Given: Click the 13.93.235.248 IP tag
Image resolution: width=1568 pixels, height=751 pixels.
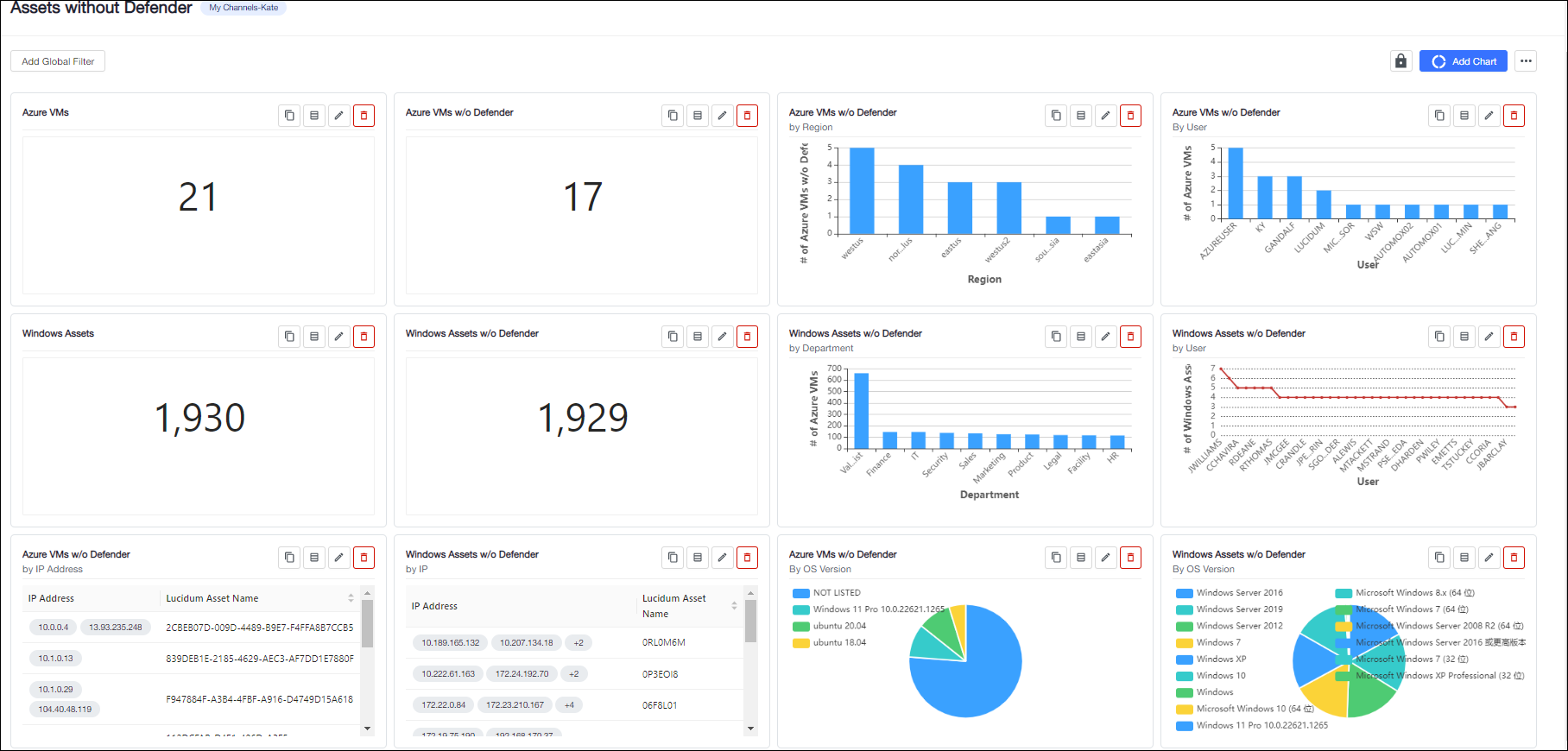Looking at the screenshot, I should (x=116, y=628).
